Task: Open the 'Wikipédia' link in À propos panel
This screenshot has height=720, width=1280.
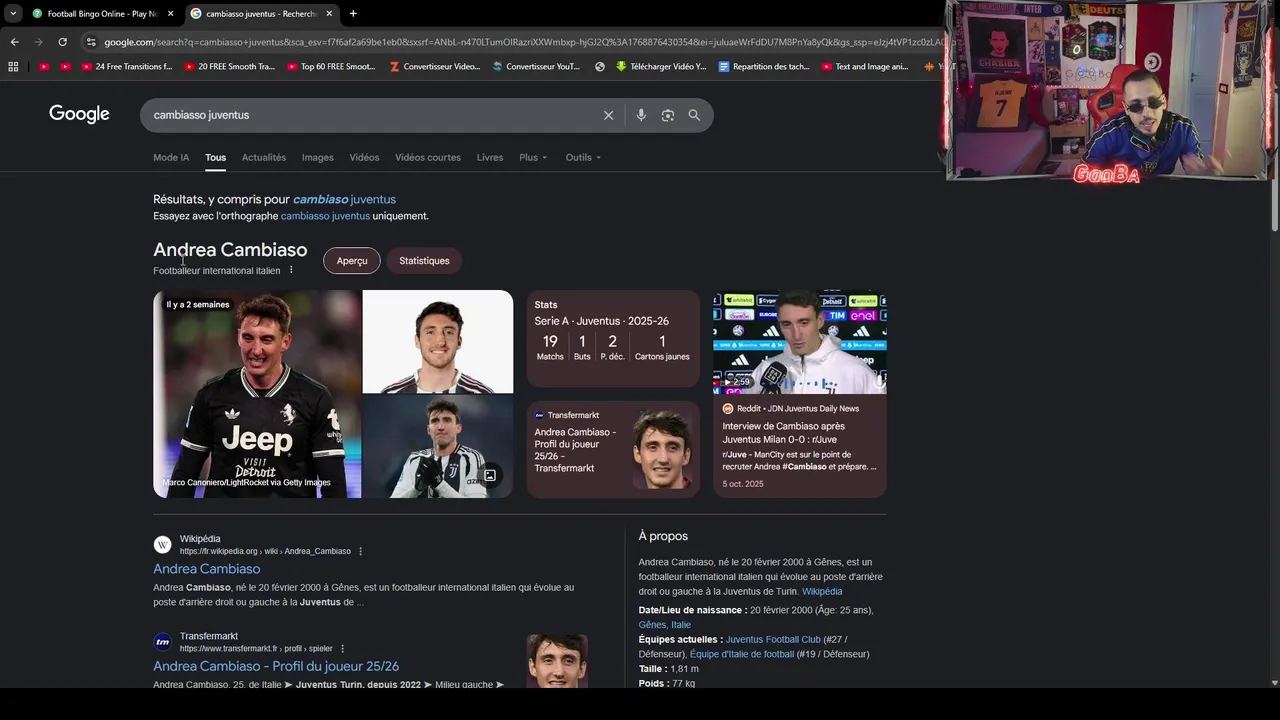Action: pyautogui.click(x=822, y=591)
